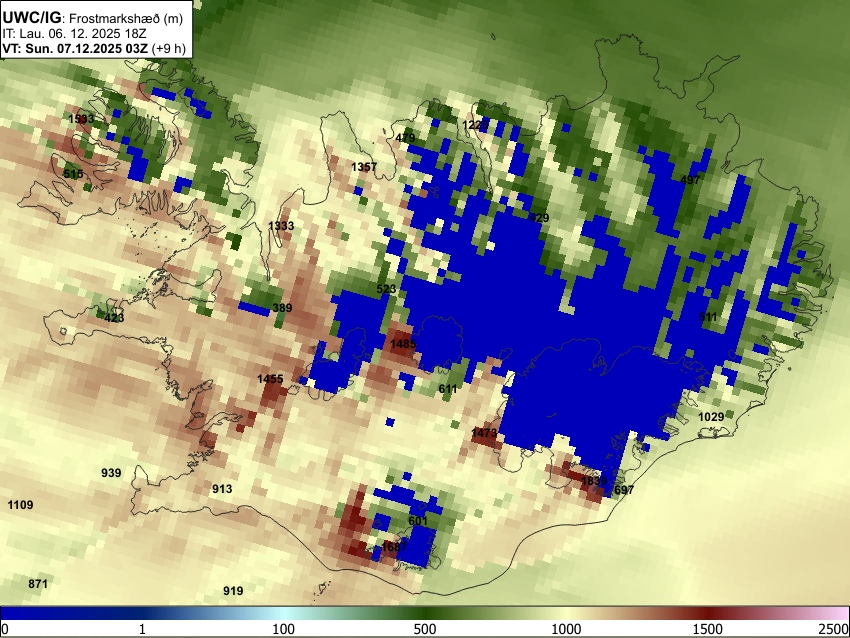Click the color scale label 1
Image resolution: width=850 pixels, height=638 pixels.
(142, 629)
